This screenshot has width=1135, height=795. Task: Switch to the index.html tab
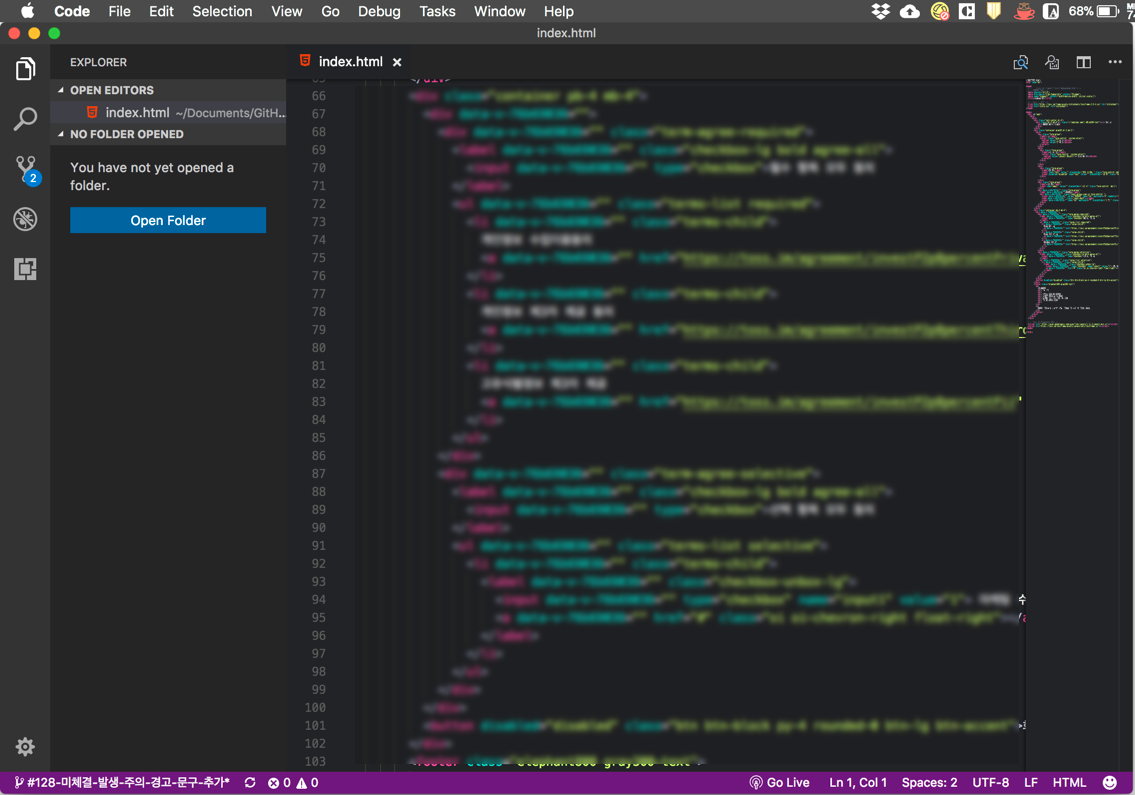coord(350,62)
